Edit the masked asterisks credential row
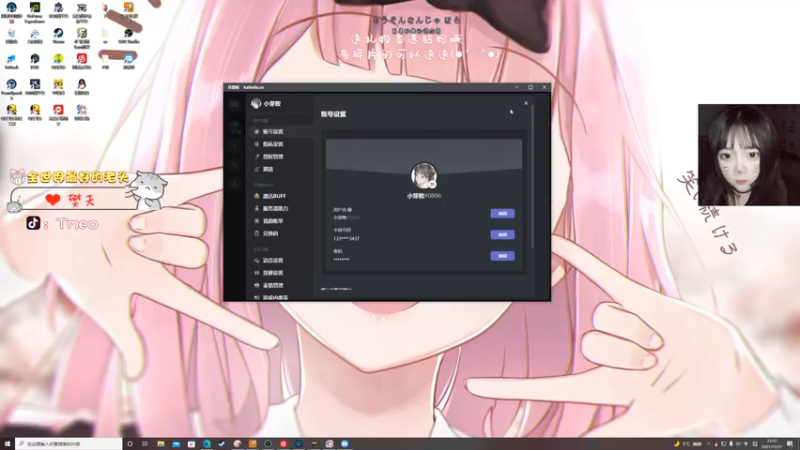800x450 pixels. [502, 256]
